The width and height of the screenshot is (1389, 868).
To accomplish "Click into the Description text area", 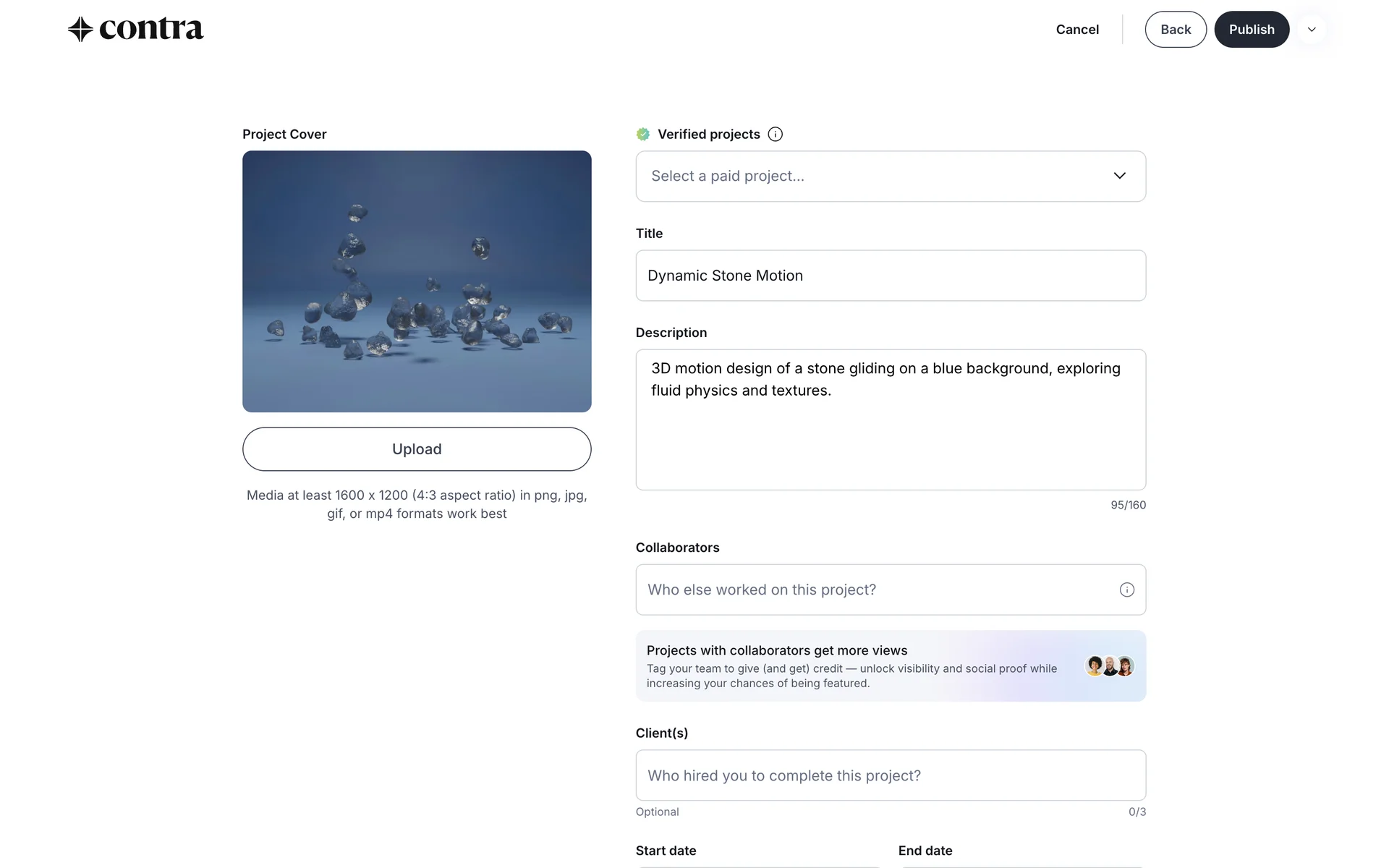I will click(x=890, y=441).
